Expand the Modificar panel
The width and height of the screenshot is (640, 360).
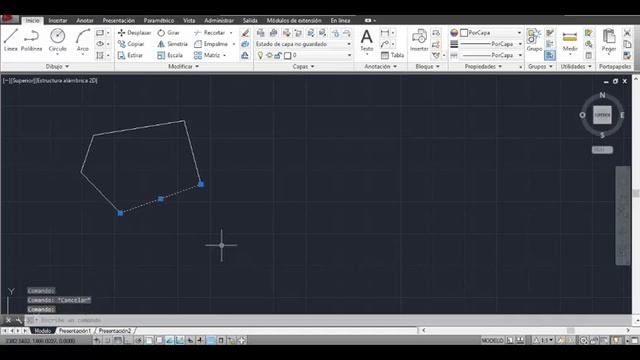[x=183, y=66]
